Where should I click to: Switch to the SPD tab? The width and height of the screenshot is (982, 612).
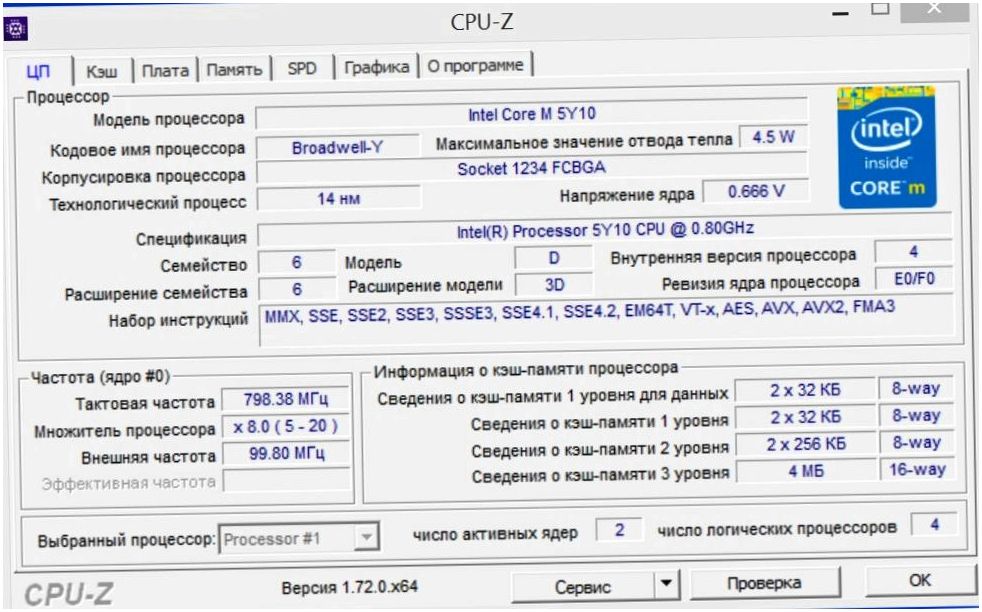pyautogui.click(x=302, y=68)
